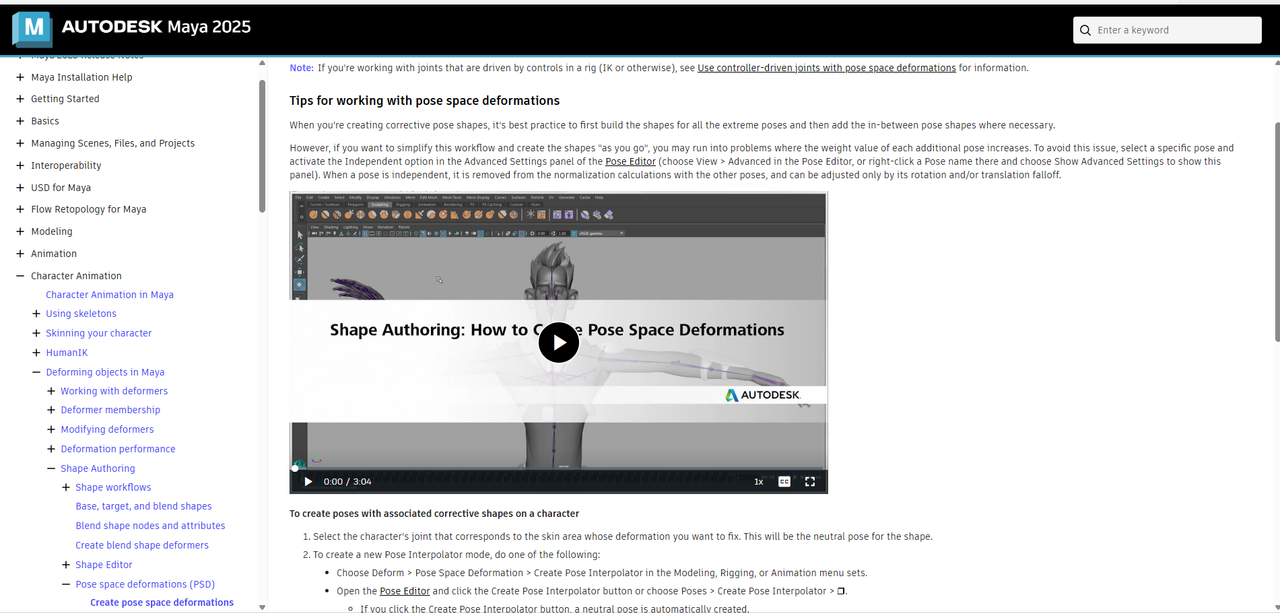
Task: Expand Shape workflows node
Action: (x=66, y=487)
